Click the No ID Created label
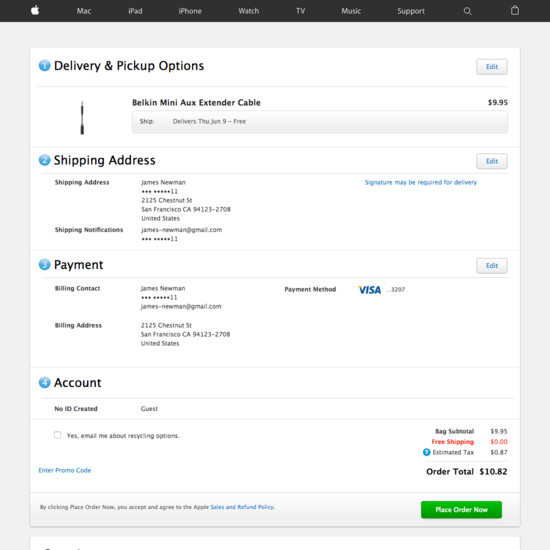This screenshot has width=550, height=550. point(76,409)
